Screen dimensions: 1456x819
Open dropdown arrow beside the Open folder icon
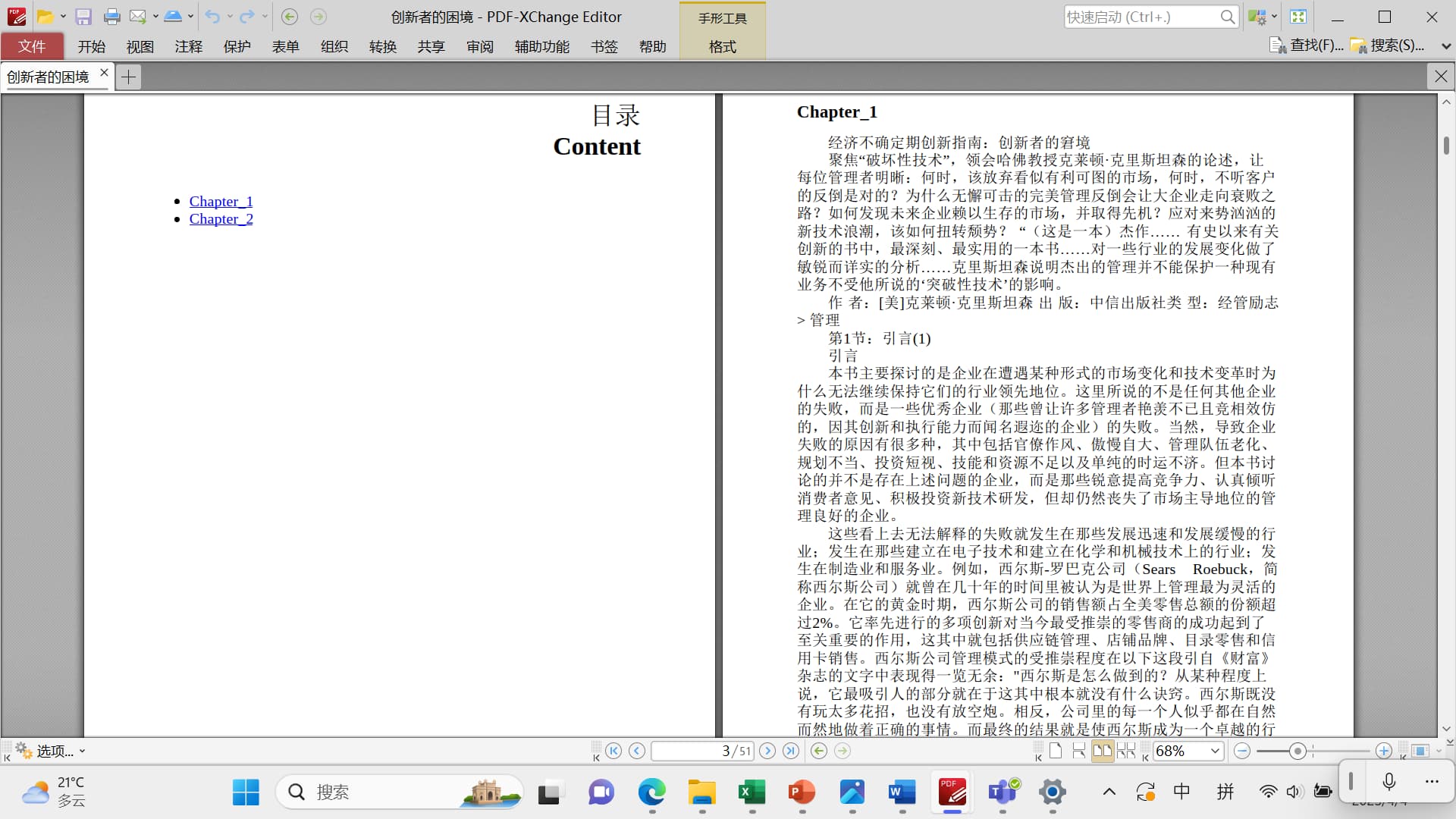pyautogui.click(x=63, y=17)
